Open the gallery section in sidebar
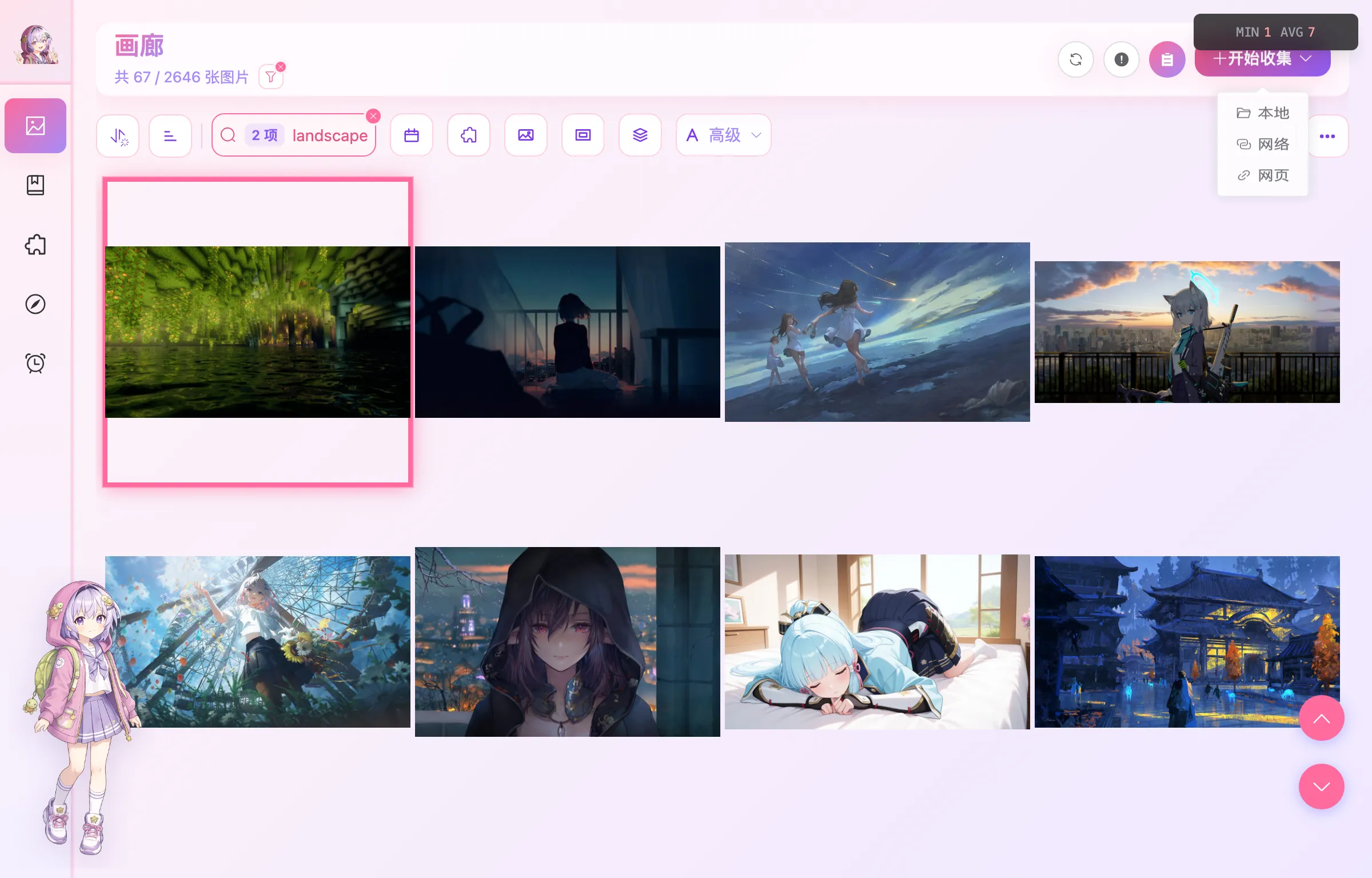 35,126
